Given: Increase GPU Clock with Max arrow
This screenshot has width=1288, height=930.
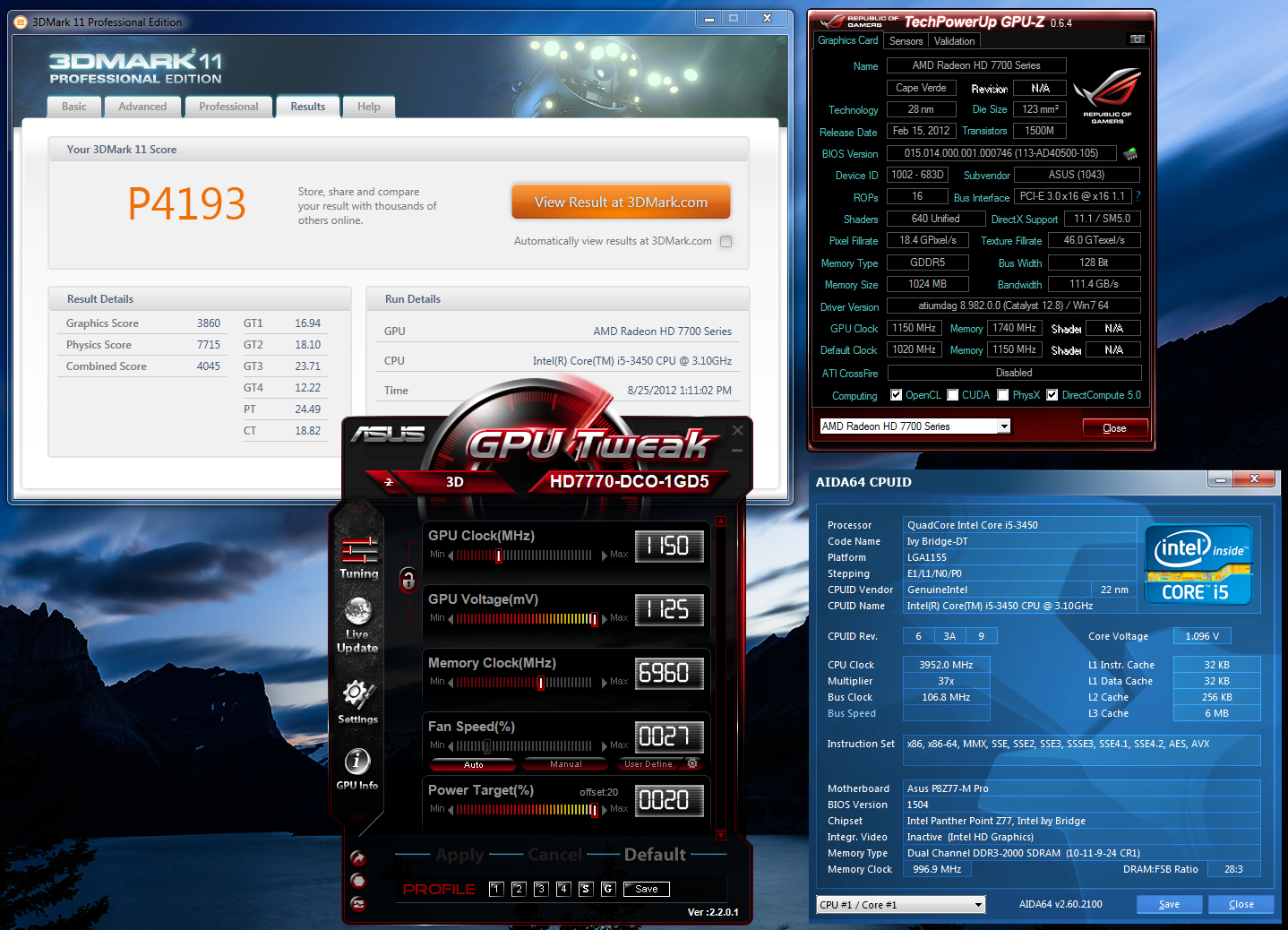Looking at the screenshot, I should click(x=605, y=555).
